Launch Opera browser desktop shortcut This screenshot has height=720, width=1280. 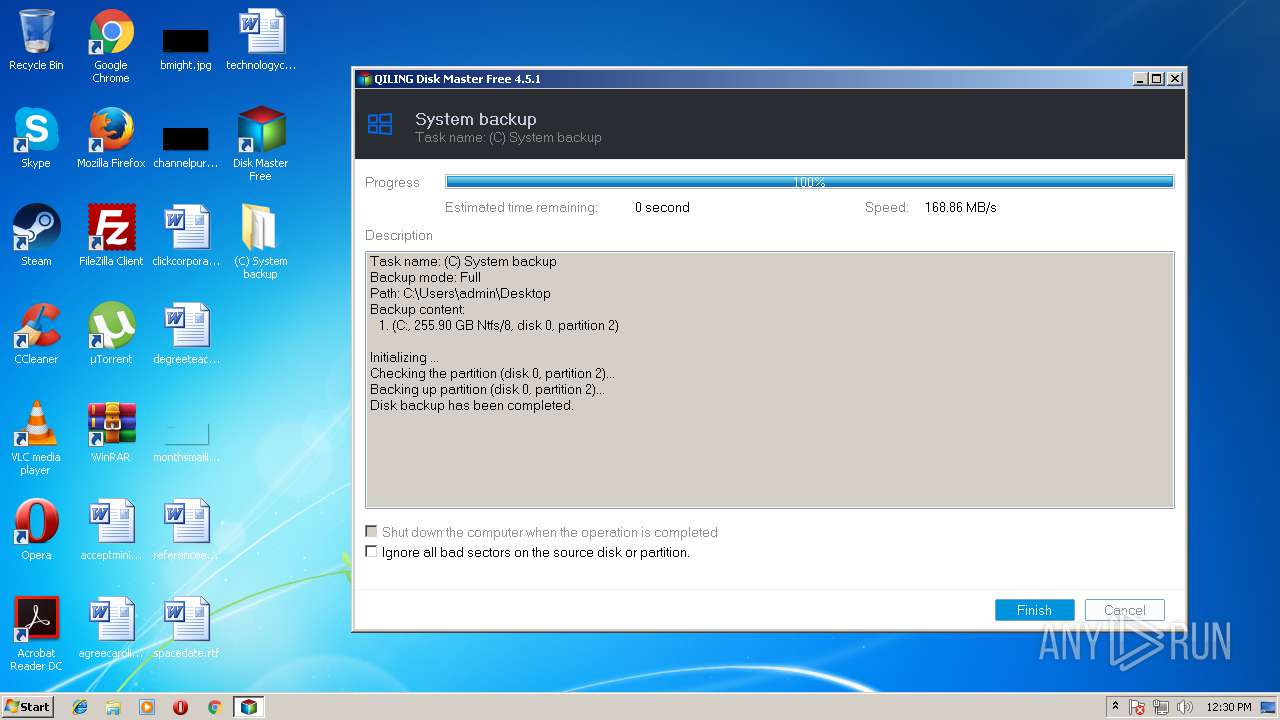pyautogui.click(x=36, y=530)
